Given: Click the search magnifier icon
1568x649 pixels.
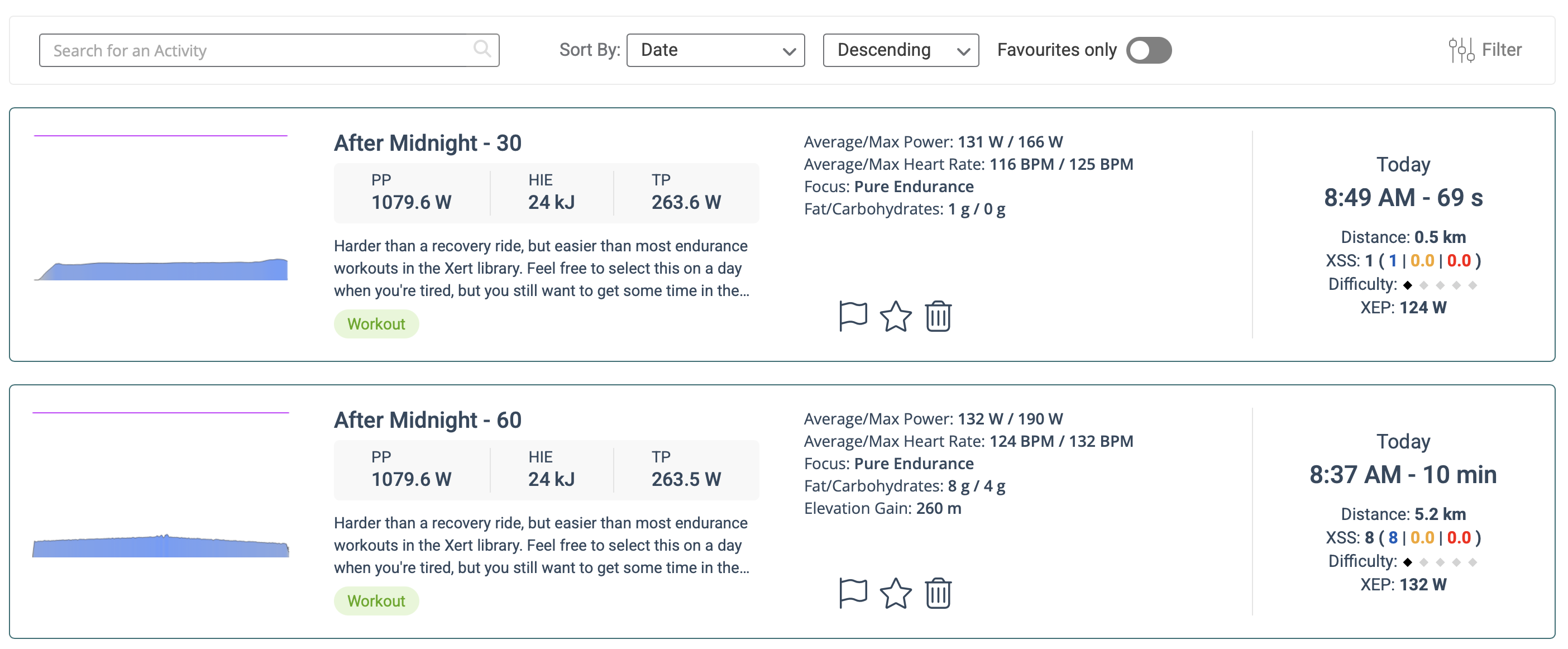Looking at the screenshot, I should point(482,49).
